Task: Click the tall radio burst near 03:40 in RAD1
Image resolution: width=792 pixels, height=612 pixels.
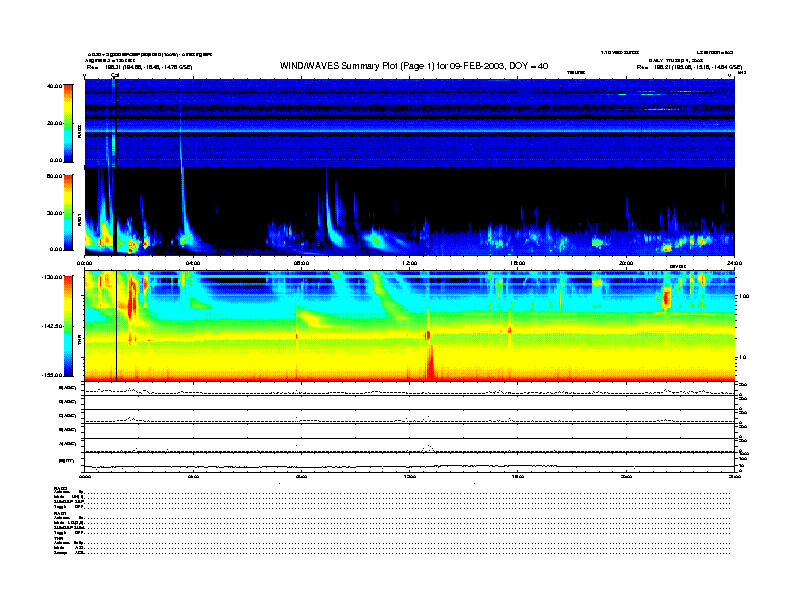Action: [x=183, y=207]
